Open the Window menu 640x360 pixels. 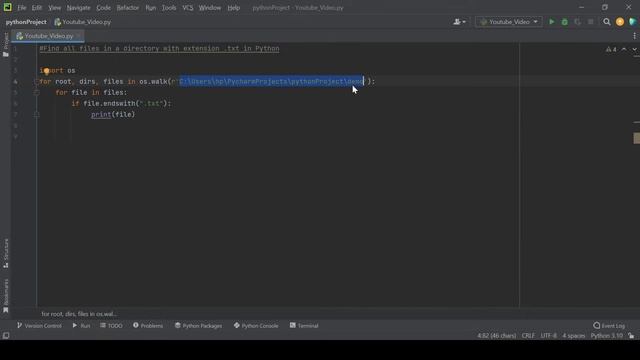[210, 8]
